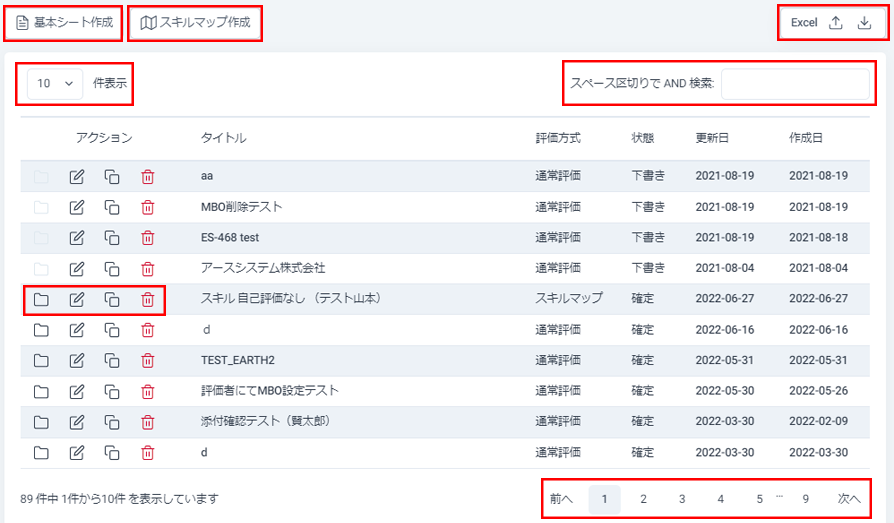Viewport: 894px width, 523px height.
Task: Open folder for '添付確認テスト（賢太郎）' row
Action: pyautogui.click(x=41, y=422)
